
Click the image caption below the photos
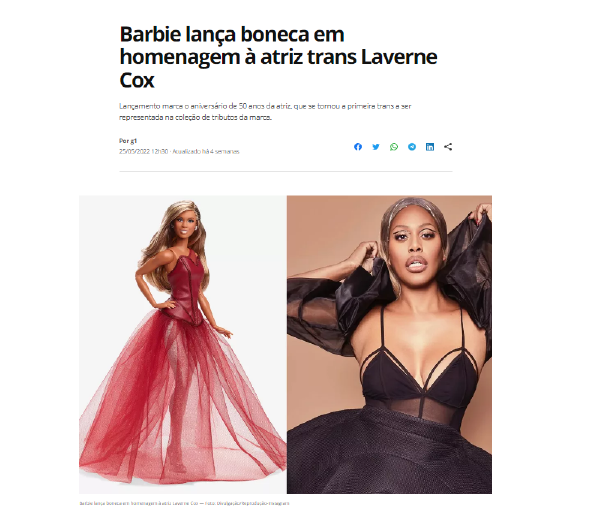pos(185,504)
